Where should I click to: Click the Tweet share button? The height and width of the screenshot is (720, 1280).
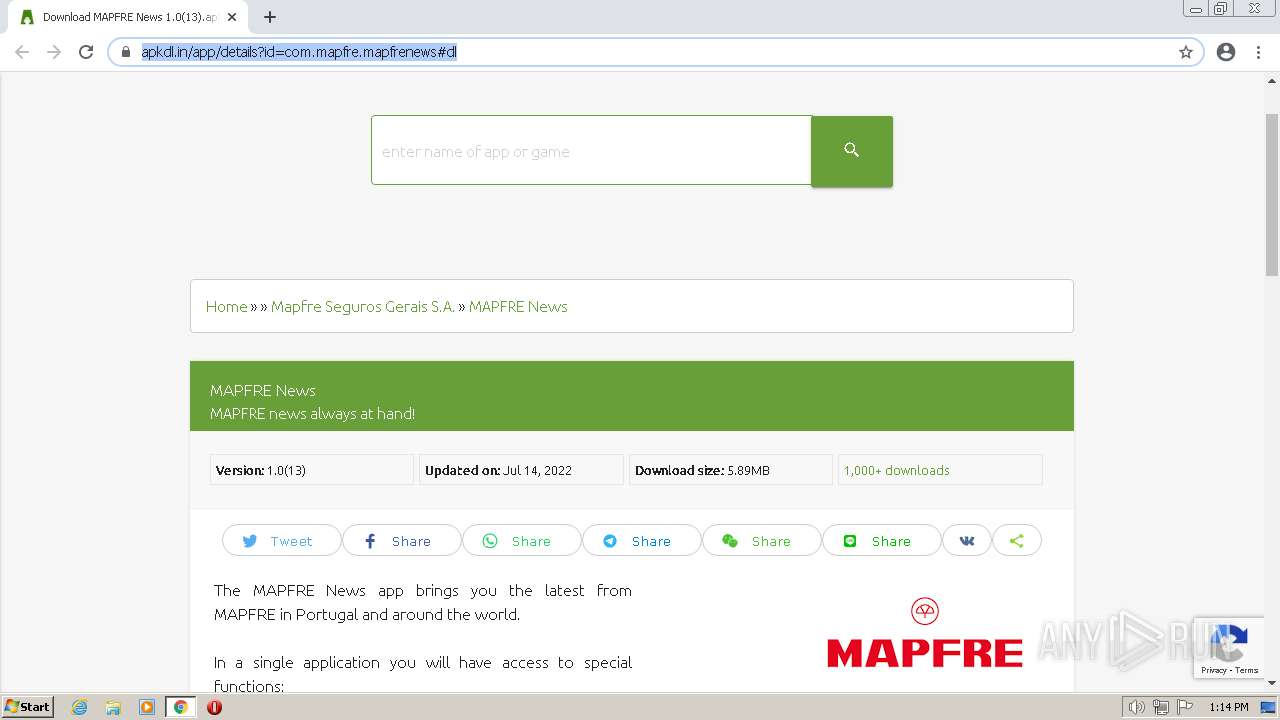tap(281, 540)
